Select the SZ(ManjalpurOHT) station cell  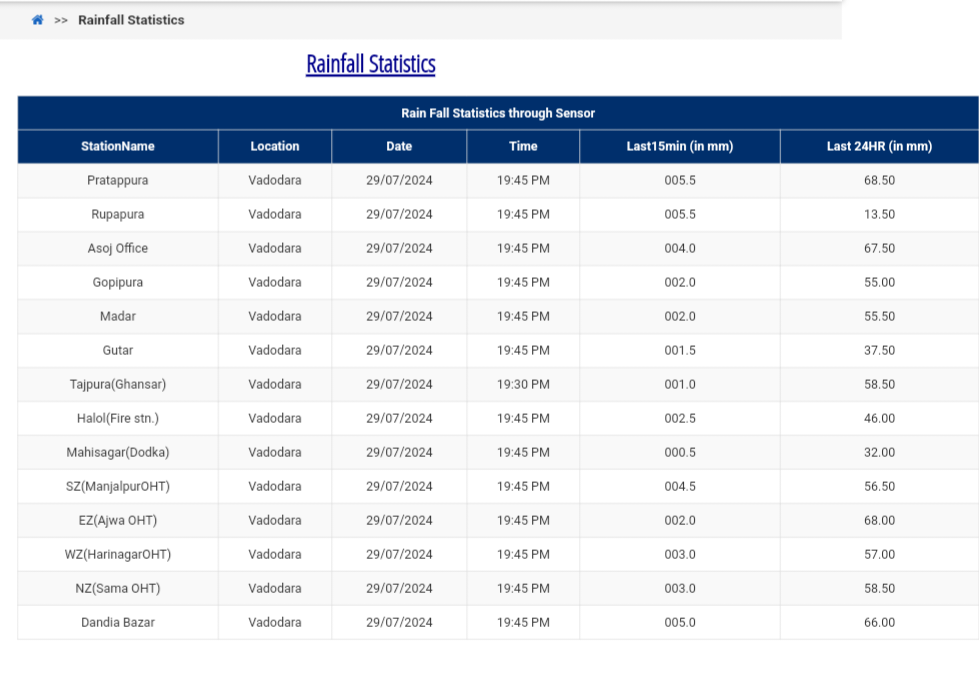pyautogui.click(x=118, y=487)
